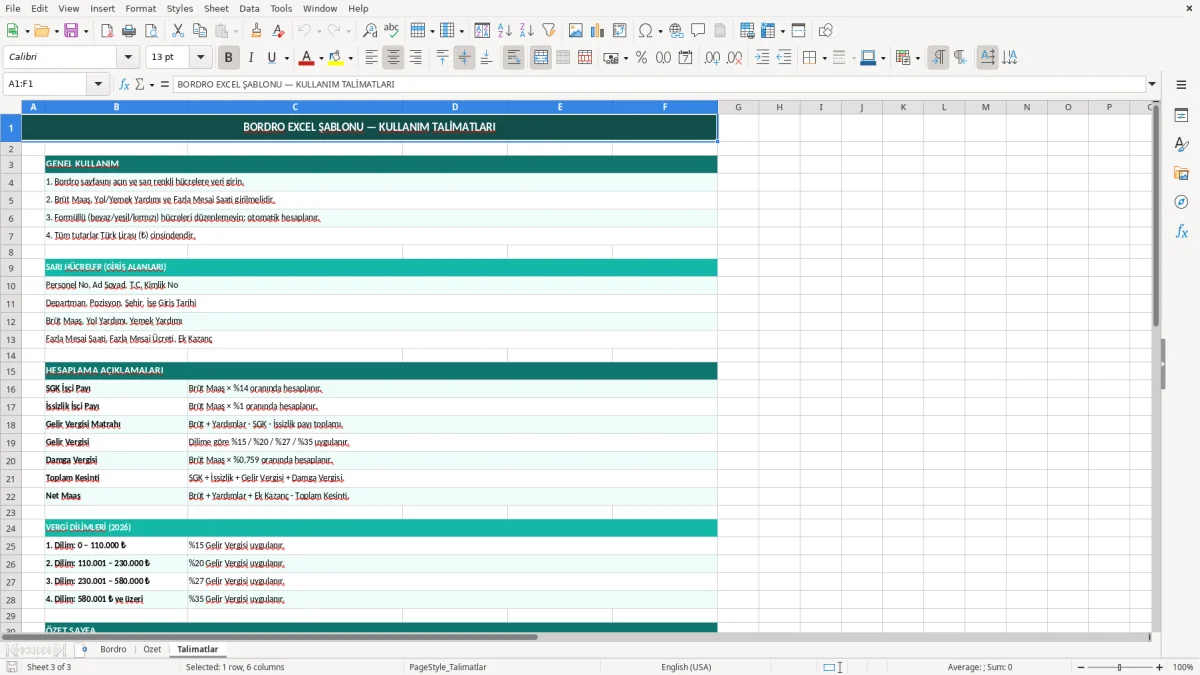The width and height of the screenshot is (1200, 675).
Task: Click the Print icon
Action: [129, 30]
